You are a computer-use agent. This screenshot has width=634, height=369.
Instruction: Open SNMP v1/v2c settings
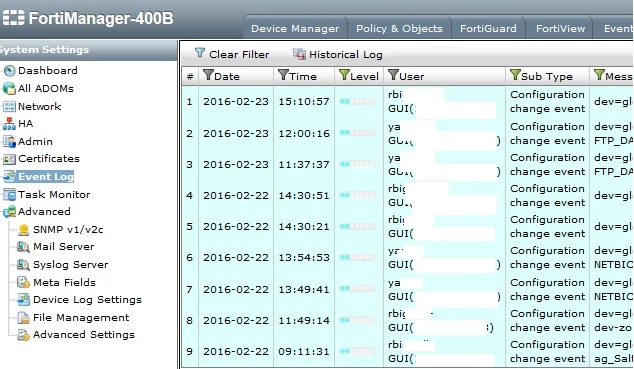[x=68, y=230]
